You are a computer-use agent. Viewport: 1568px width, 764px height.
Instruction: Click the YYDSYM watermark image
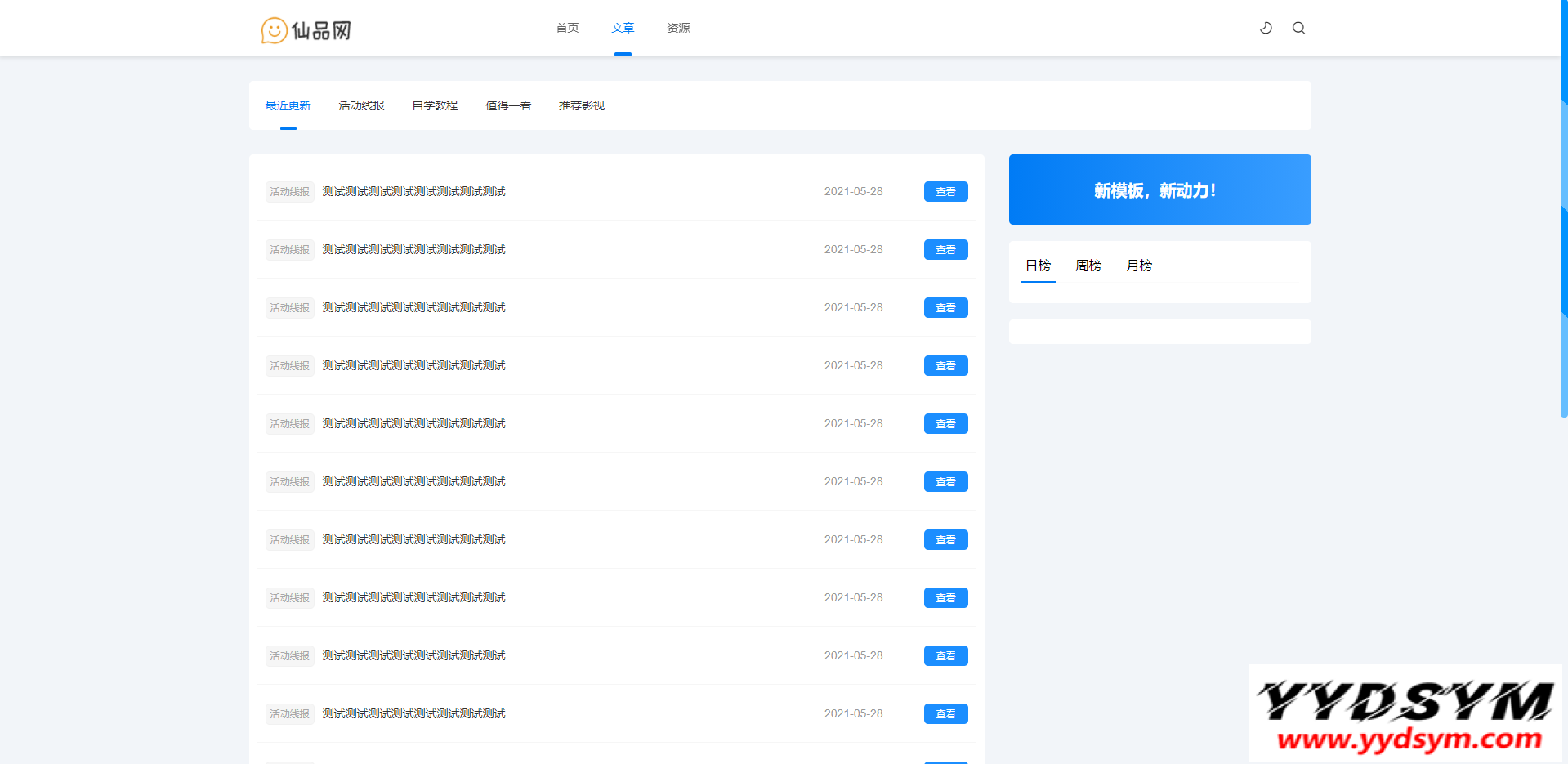point(1405,713)
